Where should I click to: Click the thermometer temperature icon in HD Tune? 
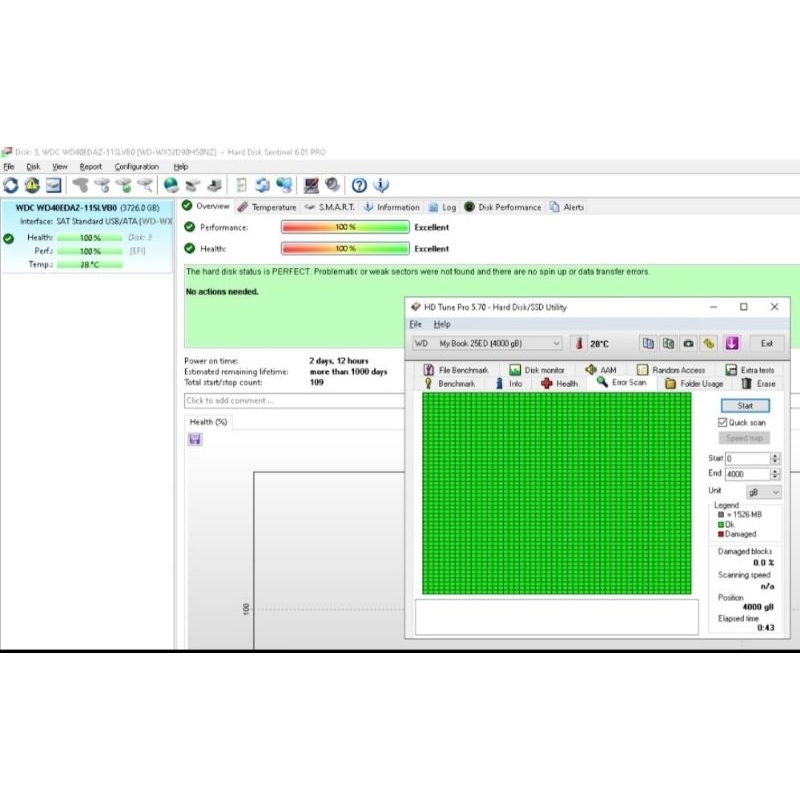[579, 343]
